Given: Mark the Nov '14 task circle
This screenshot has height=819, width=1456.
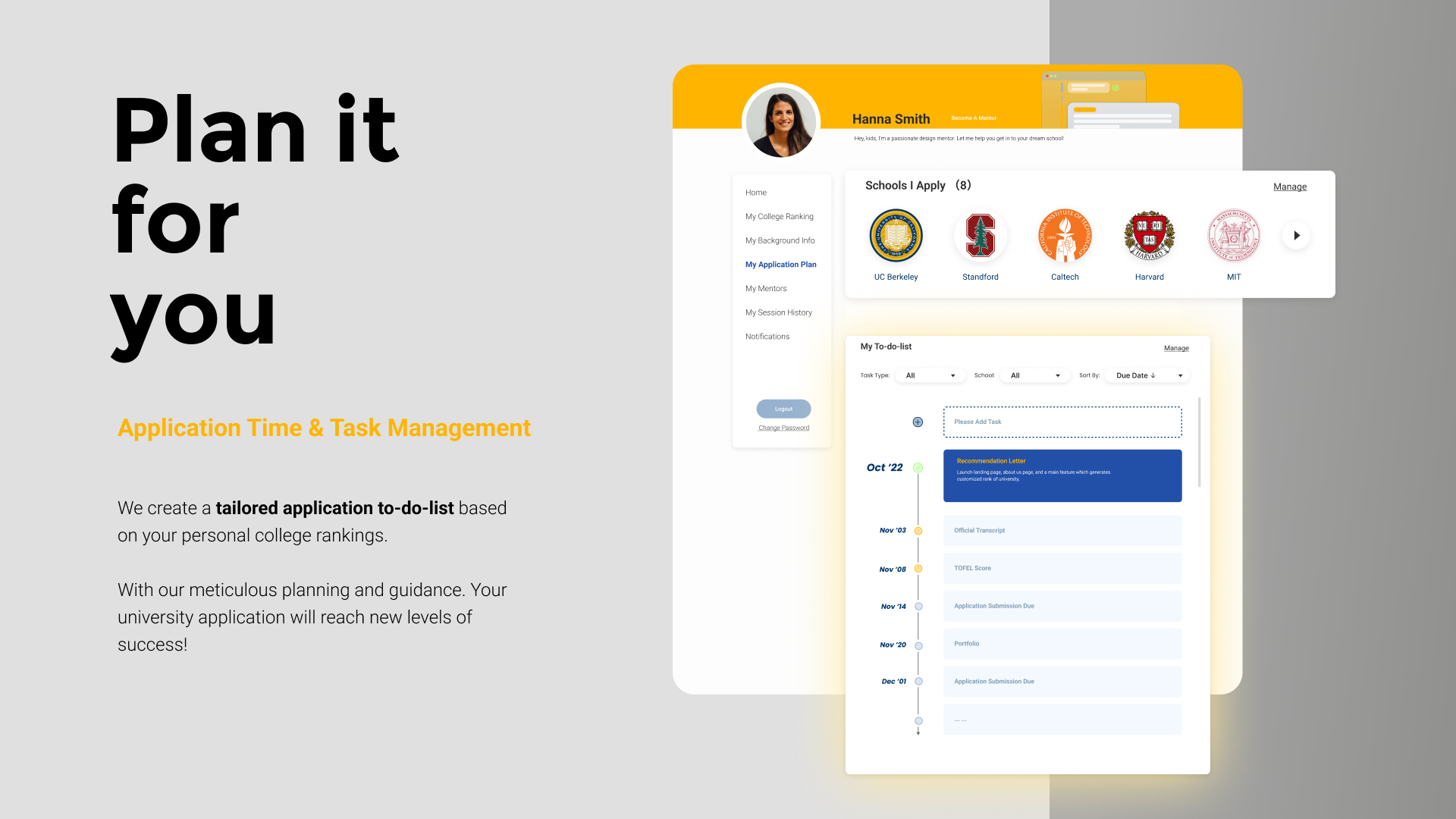Looking at the screenshot, I should point(918,607).
